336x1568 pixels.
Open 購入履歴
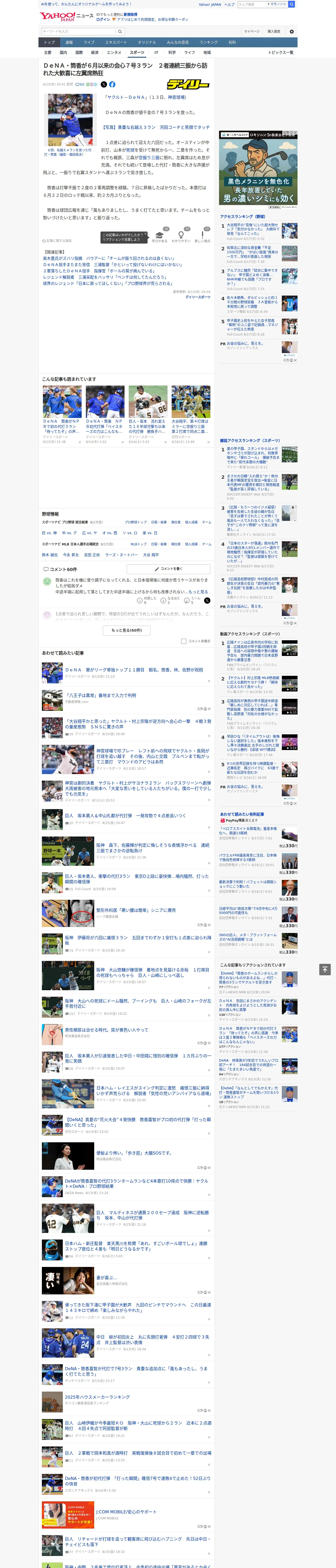pyautogui.click(x=274, y=31)
